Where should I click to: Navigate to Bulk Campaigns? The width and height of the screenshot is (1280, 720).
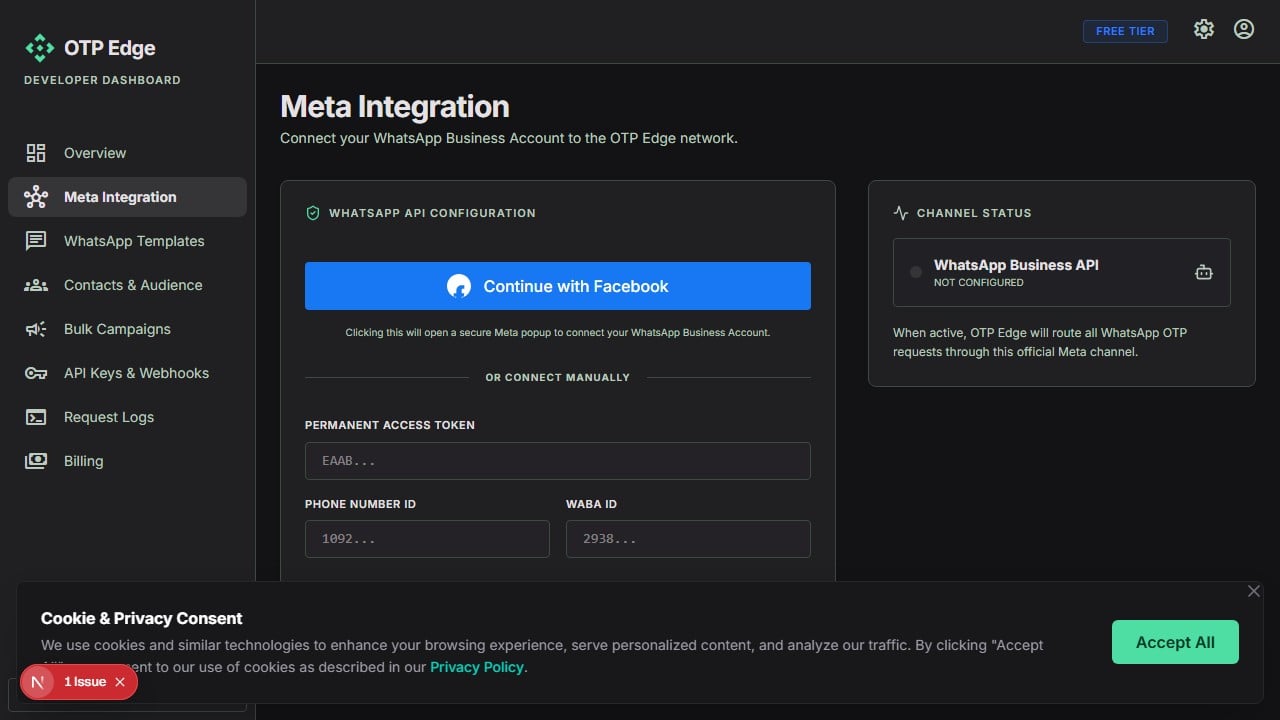127,329
